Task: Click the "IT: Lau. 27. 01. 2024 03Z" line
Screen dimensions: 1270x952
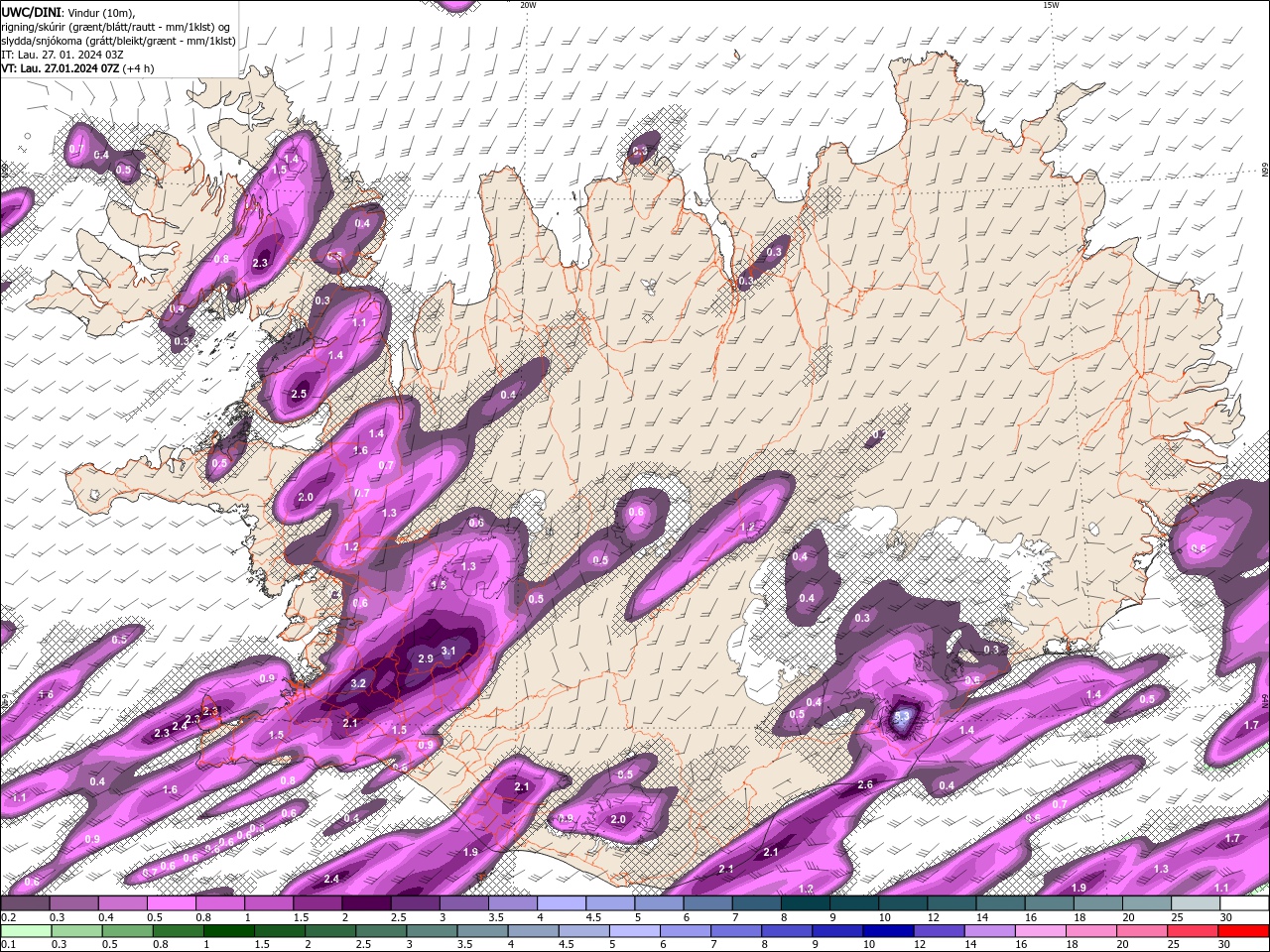Action: pyautogui.click(x=61, y=54)
